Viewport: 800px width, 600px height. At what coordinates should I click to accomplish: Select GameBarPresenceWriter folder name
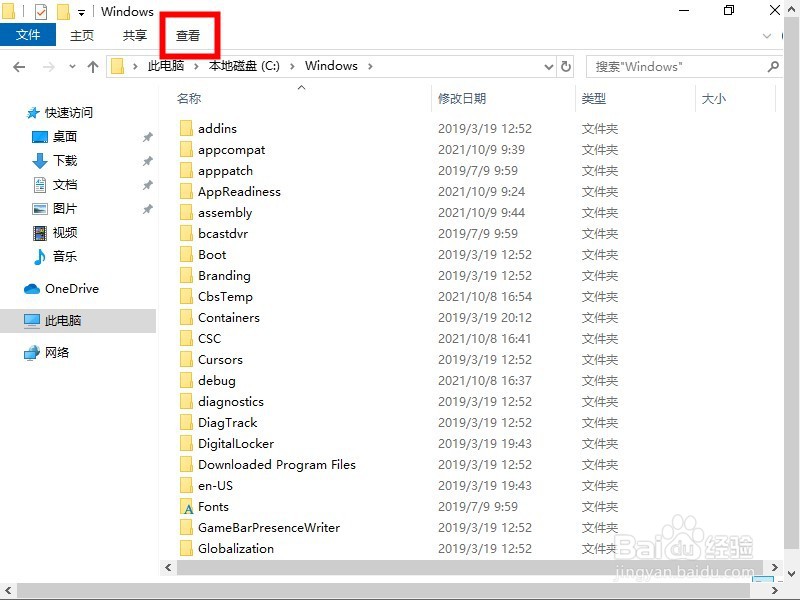[x=269, y=528]
